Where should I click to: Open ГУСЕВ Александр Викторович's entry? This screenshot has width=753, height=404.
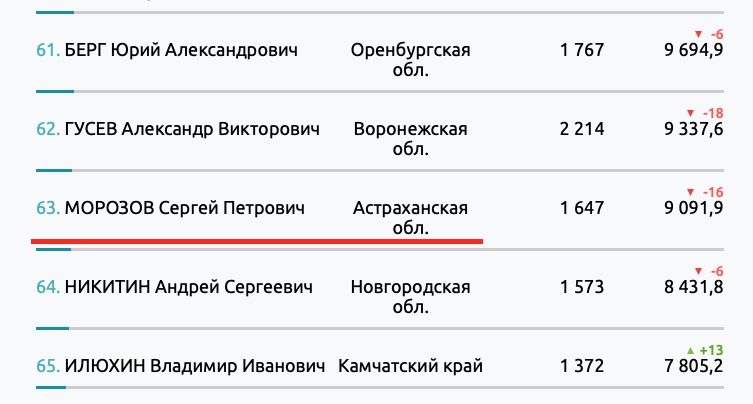[192, 129]
